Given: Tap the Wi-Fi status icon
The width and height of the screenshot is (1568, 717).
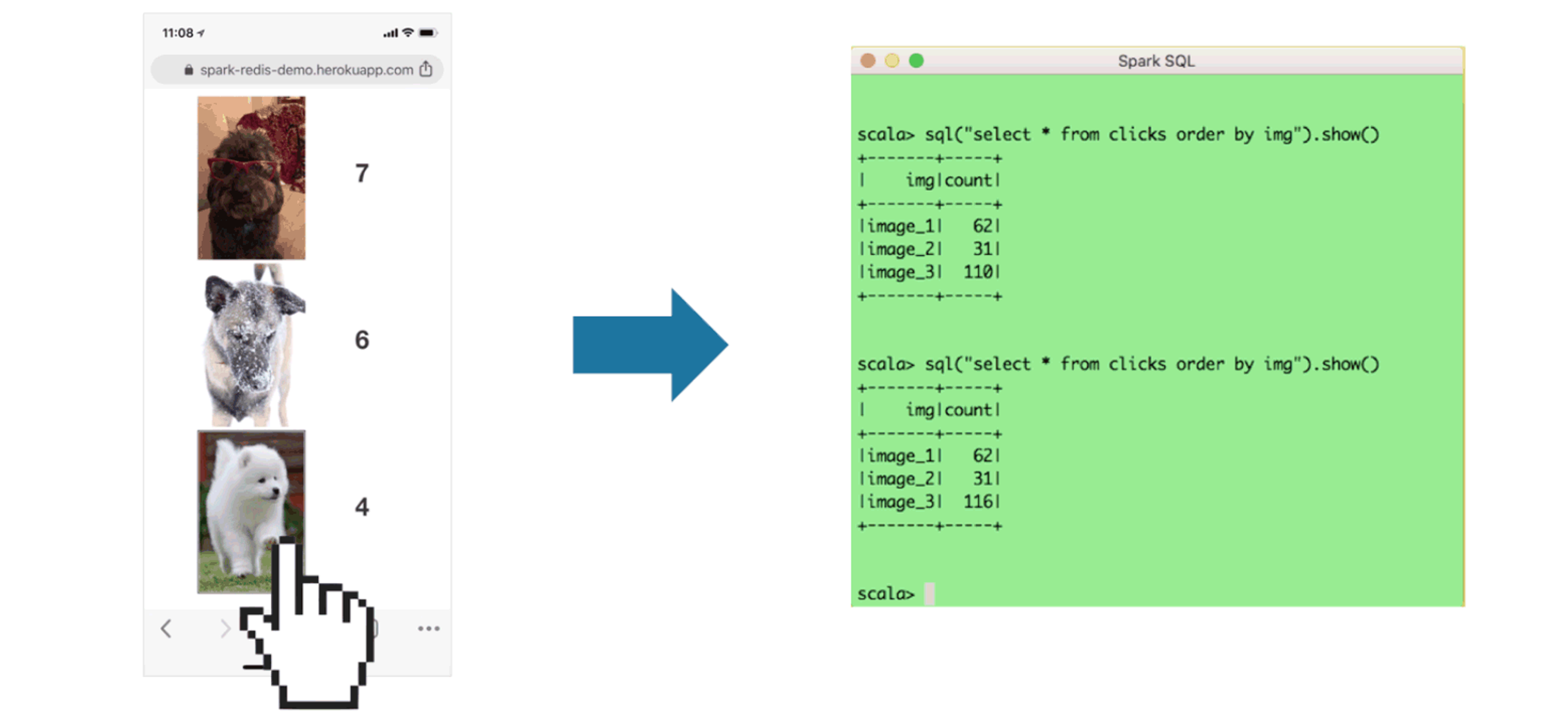Looking at the screenshot, I should click(x=408, y=32).
